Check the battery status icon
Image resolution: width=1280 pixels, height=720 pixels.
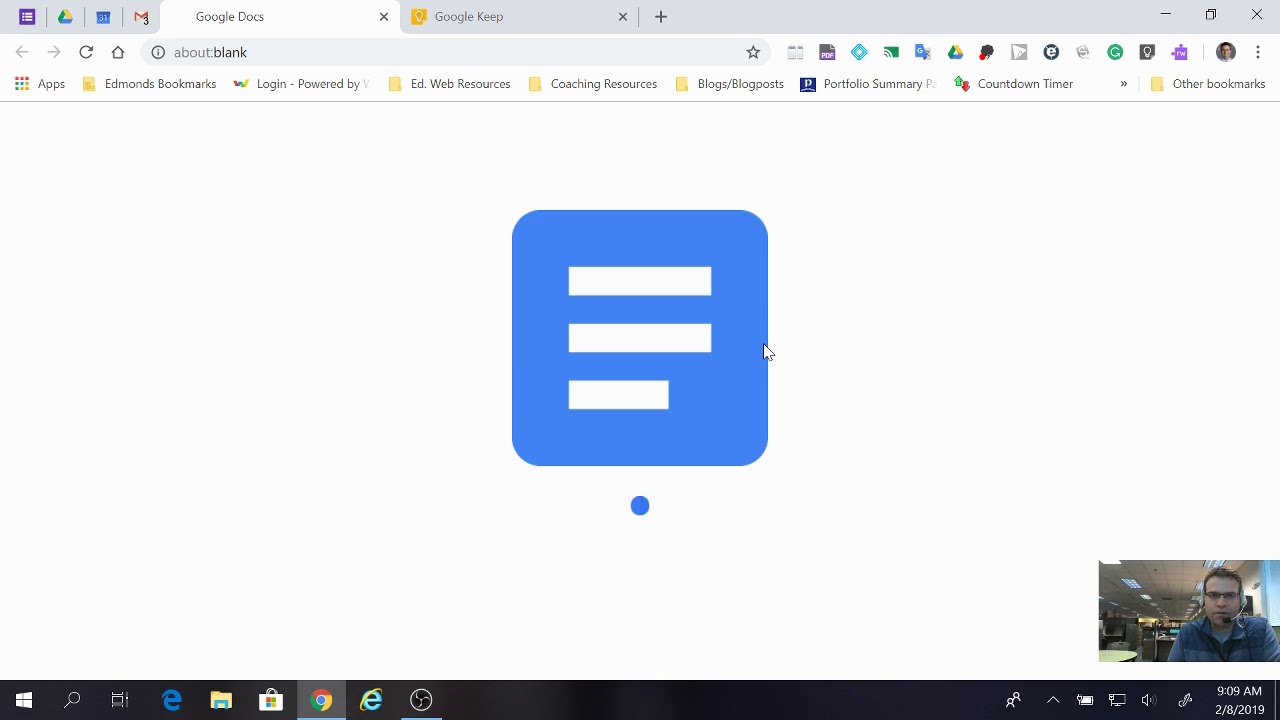pyautogui.click(x=1085, y=700)
